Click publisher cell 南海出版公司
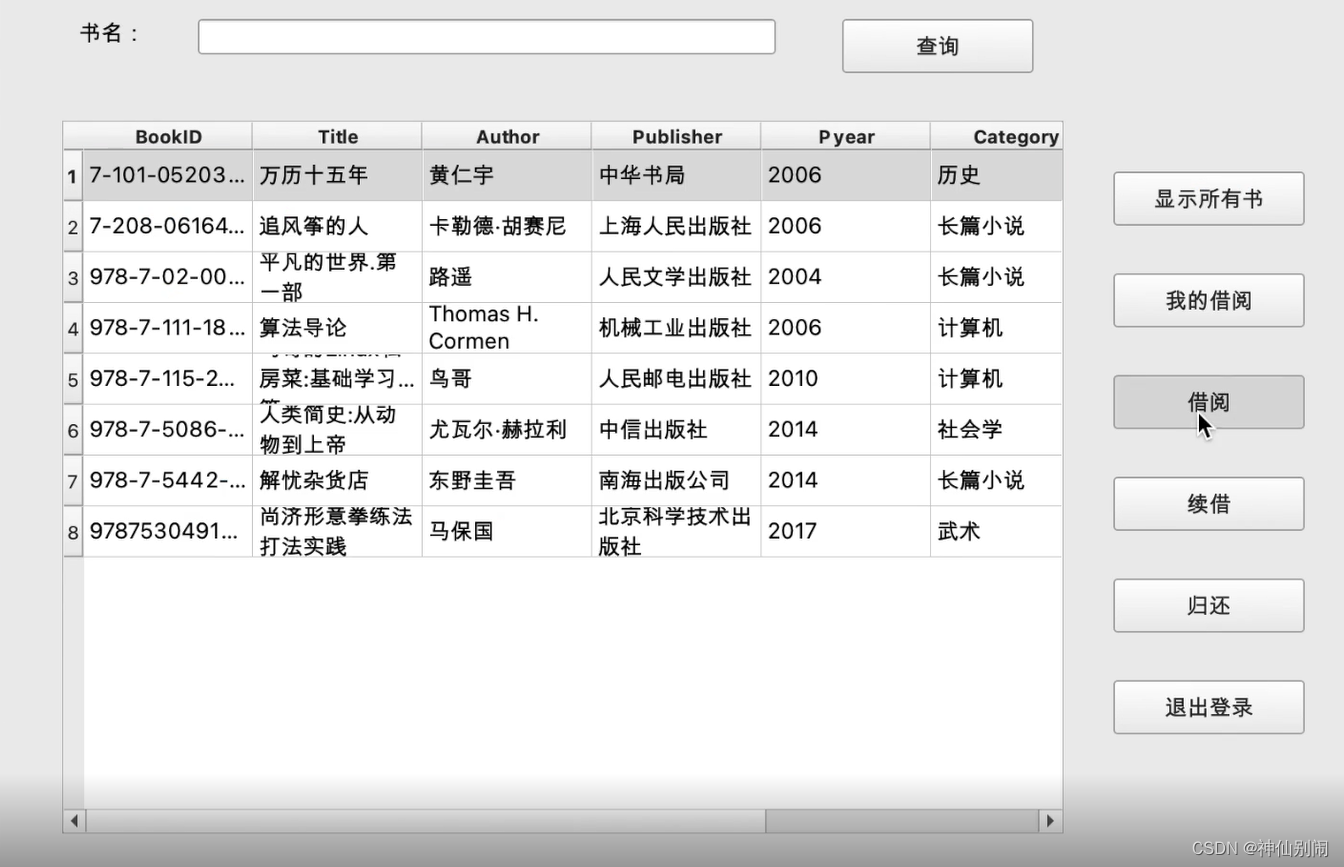The image size is (1344, 867). [676, 481]
